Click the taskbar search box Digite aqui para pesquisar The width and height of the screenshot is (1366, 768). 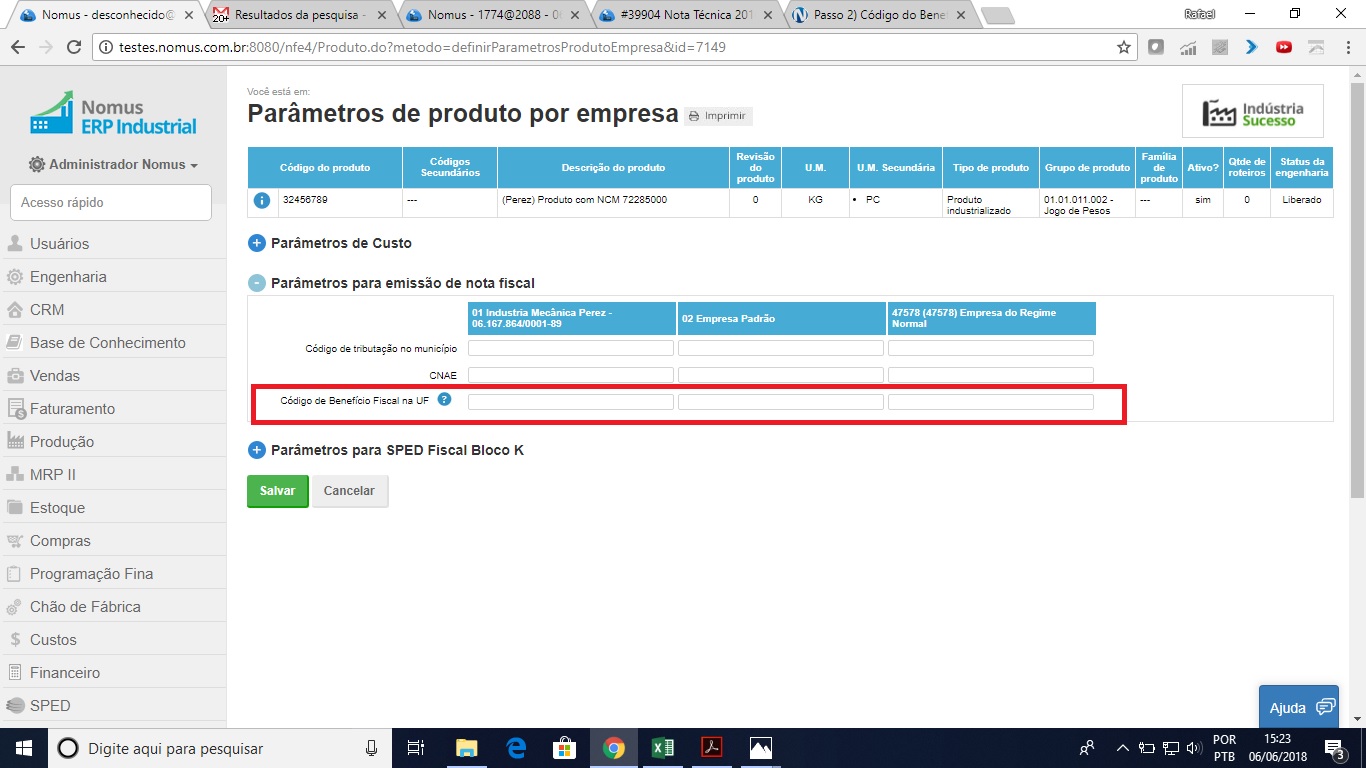click(x=222, y=748)
